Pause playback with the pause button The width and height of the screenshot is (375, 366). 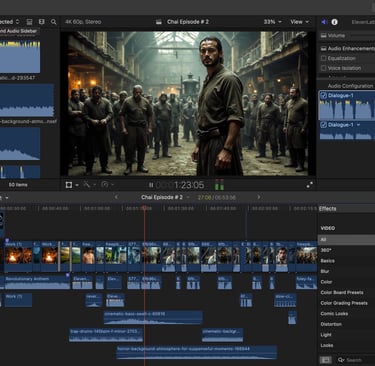coord(151,185)
